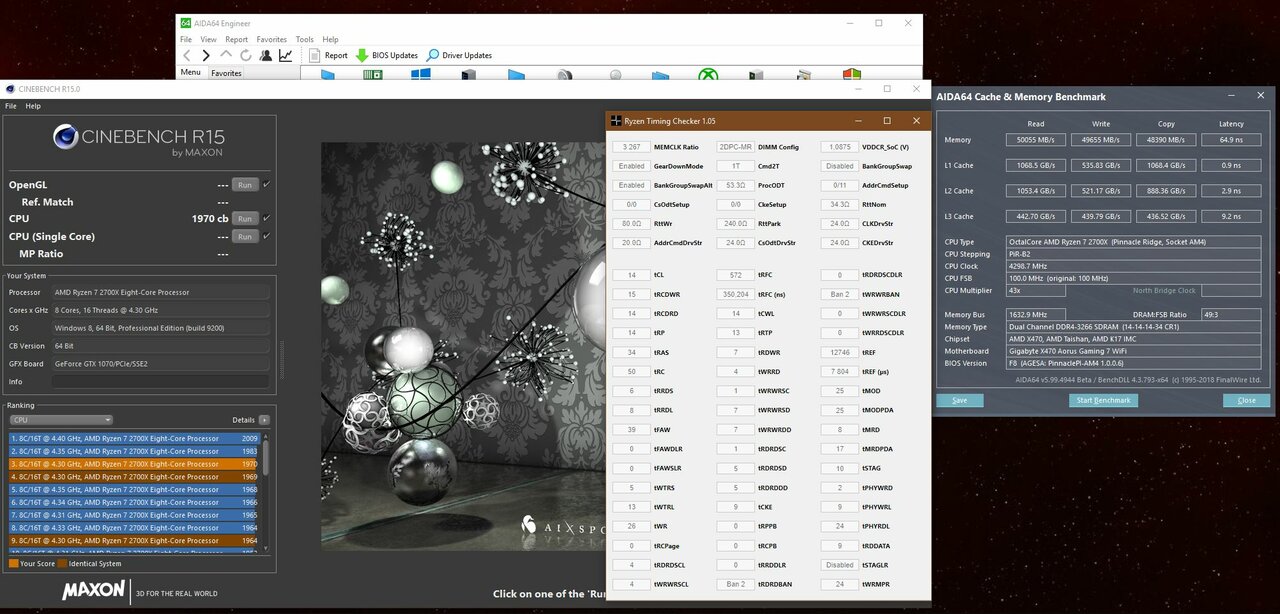Click Save in AIDA64 benchmark window
This screenshot has height=614, width=1280.
click(959, 400)
